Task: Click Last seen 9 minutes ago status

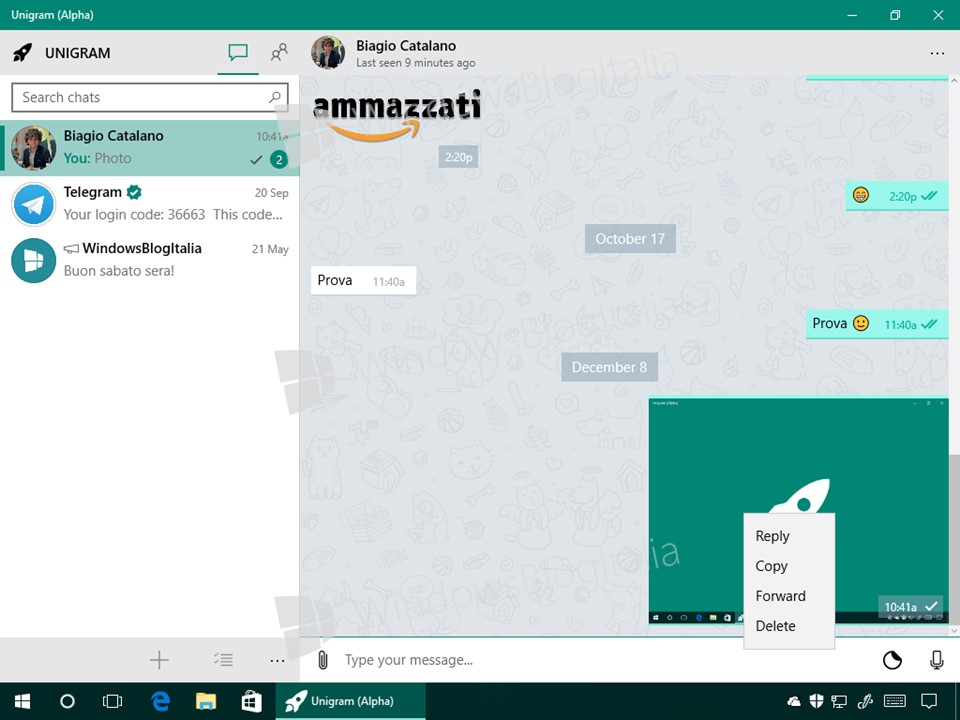Action: pos(416,63)
